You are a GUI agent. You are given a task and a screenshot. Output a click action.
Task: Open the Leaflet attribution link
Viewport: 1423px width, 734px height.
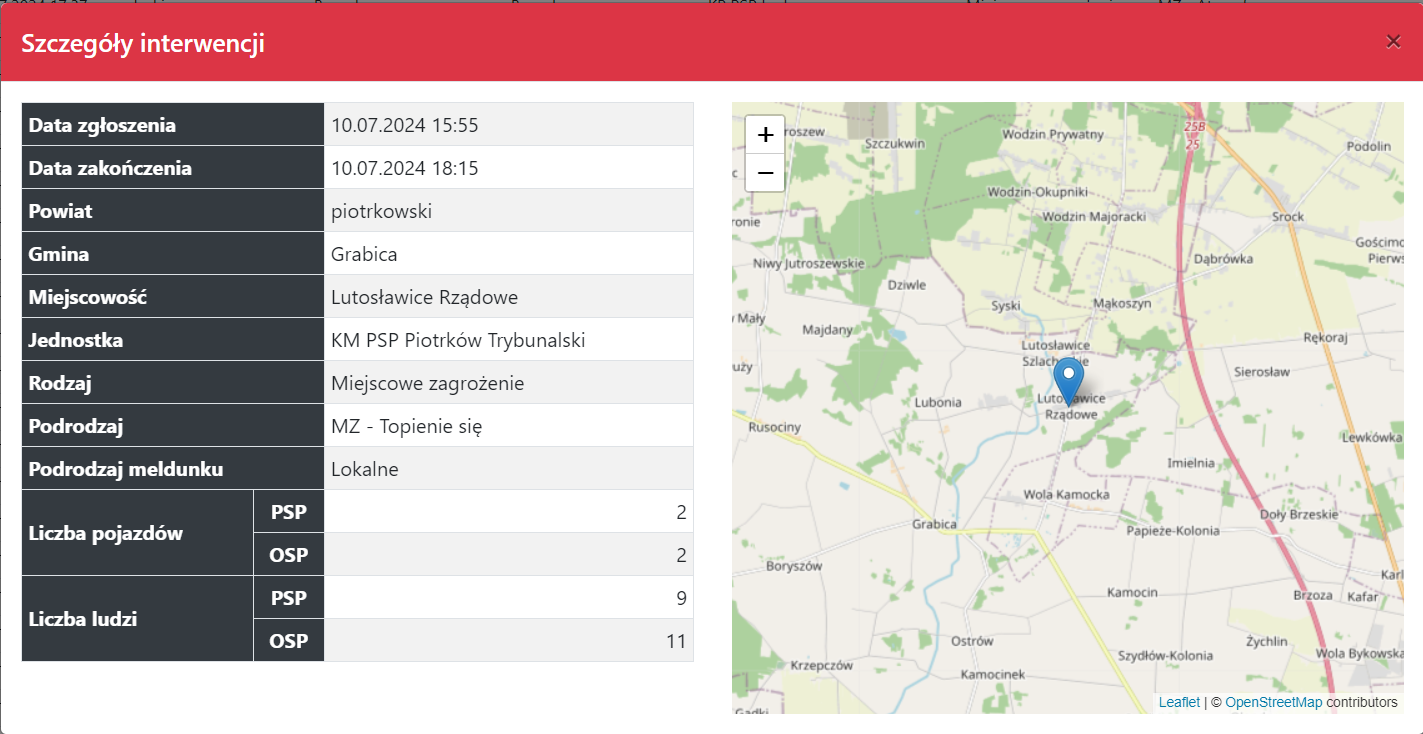pos(1179,702)
